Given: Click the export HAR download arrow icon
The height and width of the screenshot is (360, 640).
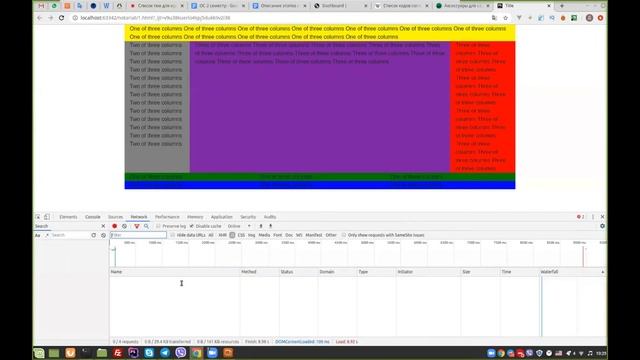Looking at the screenshot, I should point(270,226).
